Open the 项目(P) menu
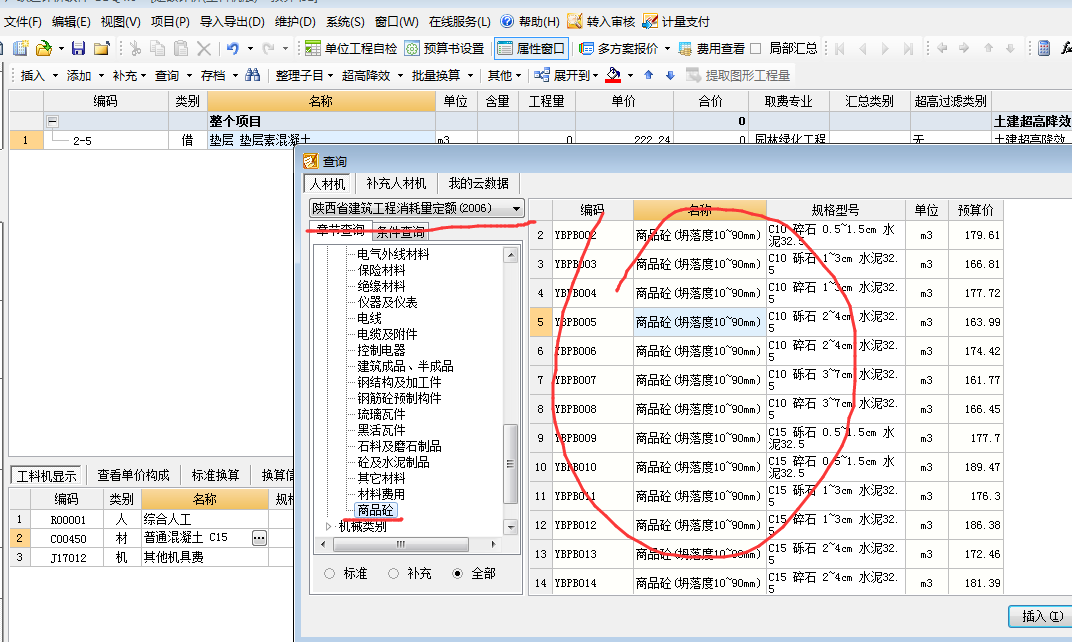Image resolution: width=1072 pixels, height=642 pixels. (170, 22)
